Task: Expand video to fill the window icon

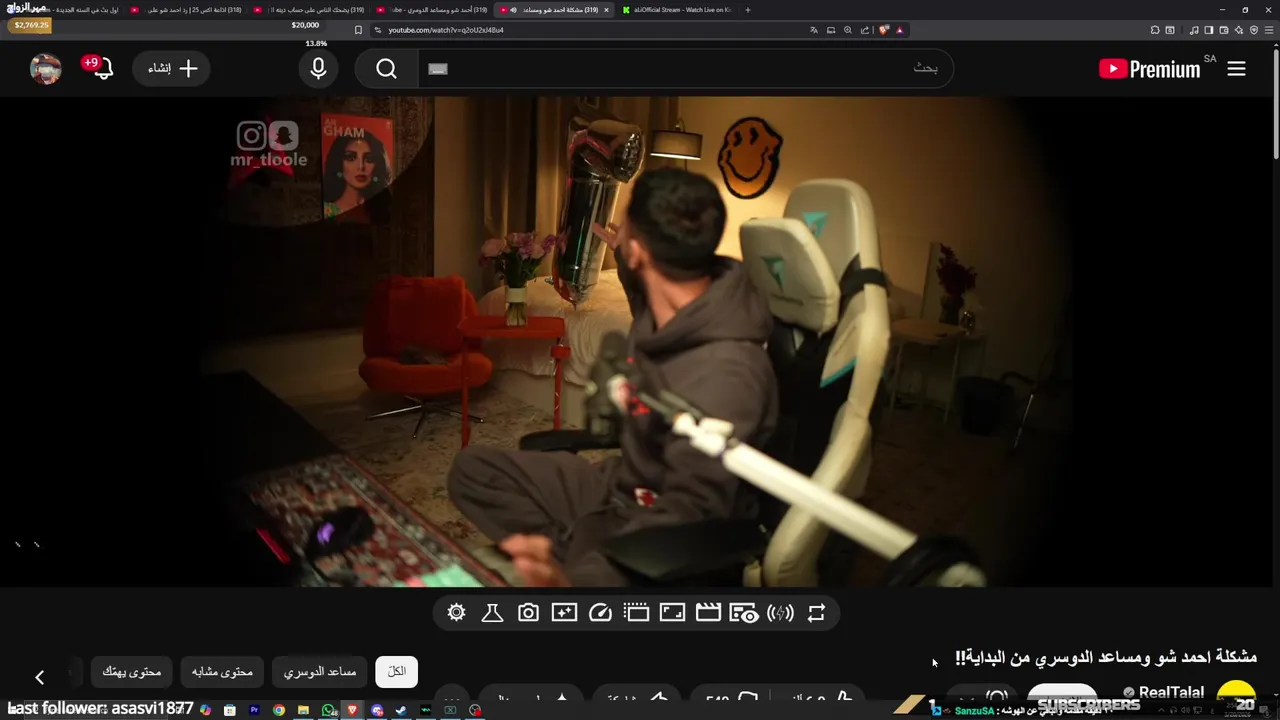Action: coord(672,613)
